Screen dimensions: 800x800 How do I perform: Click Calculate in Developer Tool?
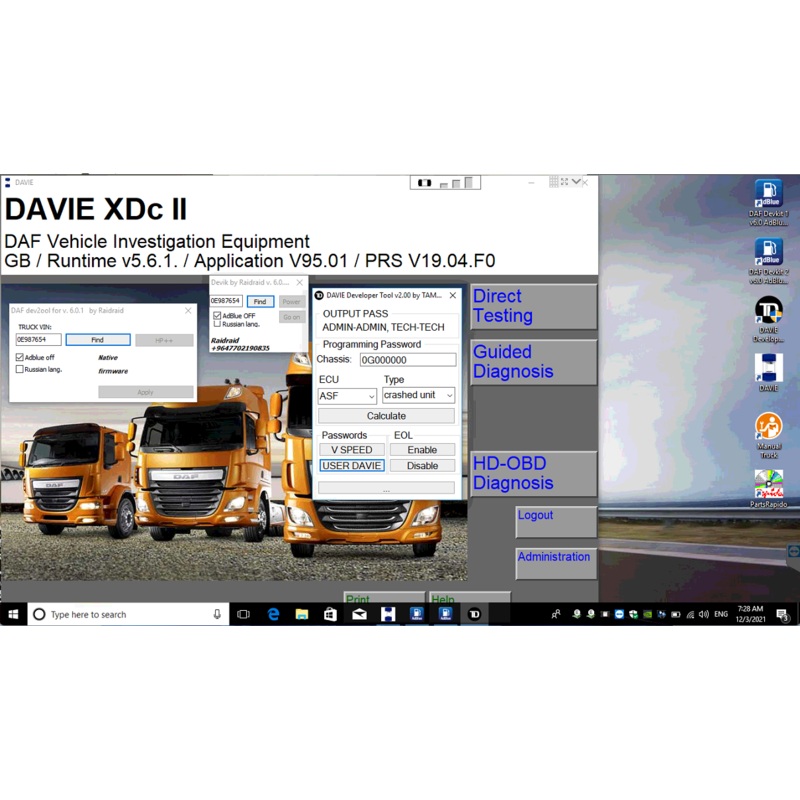click(x=386, y=416)
